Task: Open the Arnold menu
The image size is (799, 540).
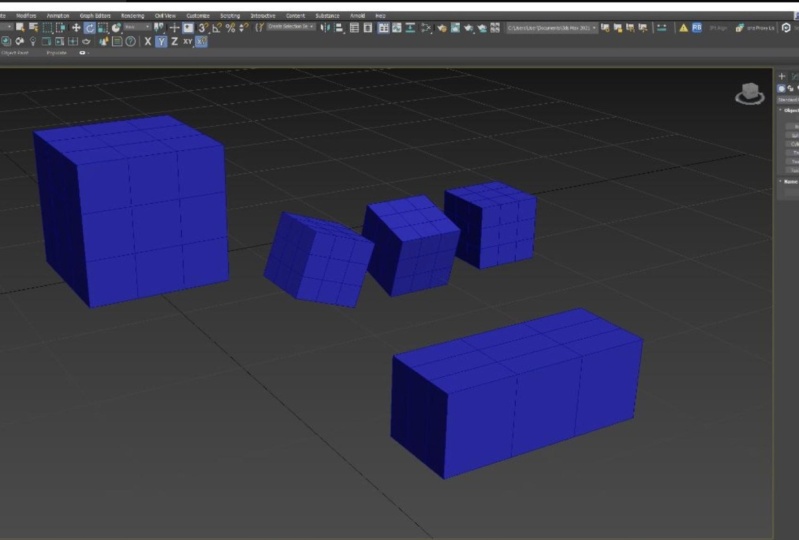Action: pyautogui.click(x=357, y=16)
